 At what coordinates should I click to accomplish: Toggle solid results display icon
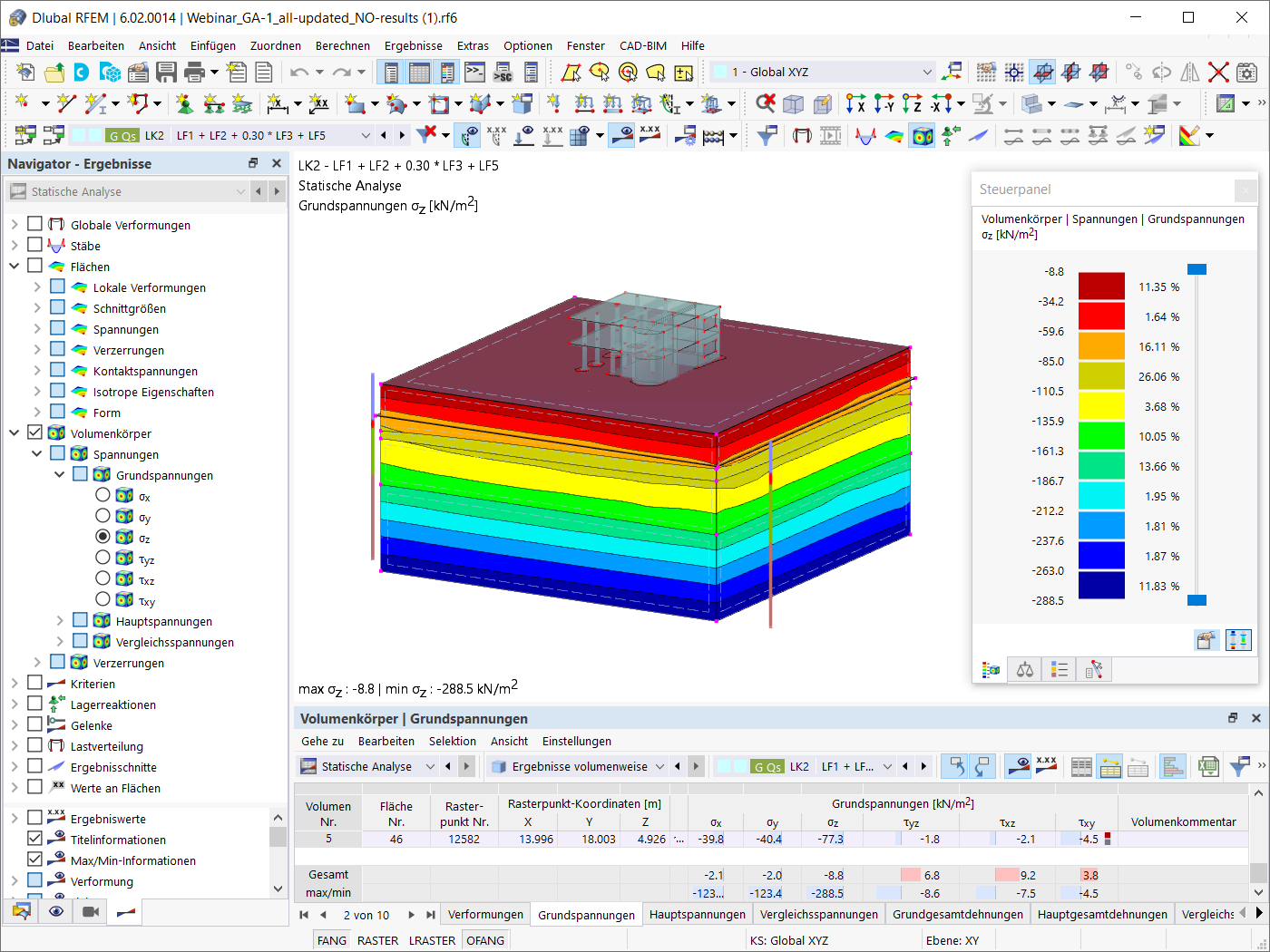click(x=923, y=136)
